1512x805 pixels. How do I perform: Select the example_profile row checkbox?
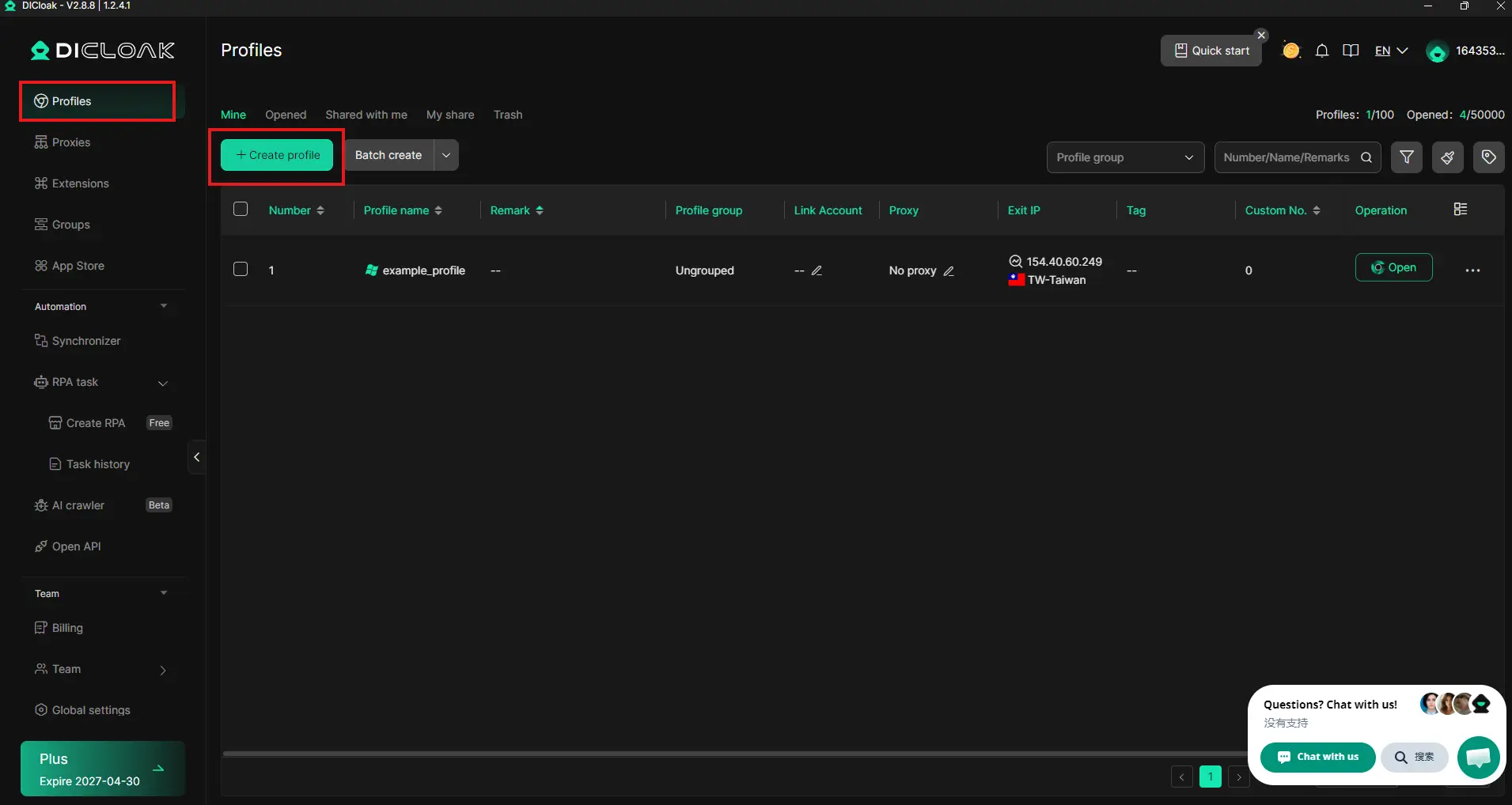tap(241, 270)
